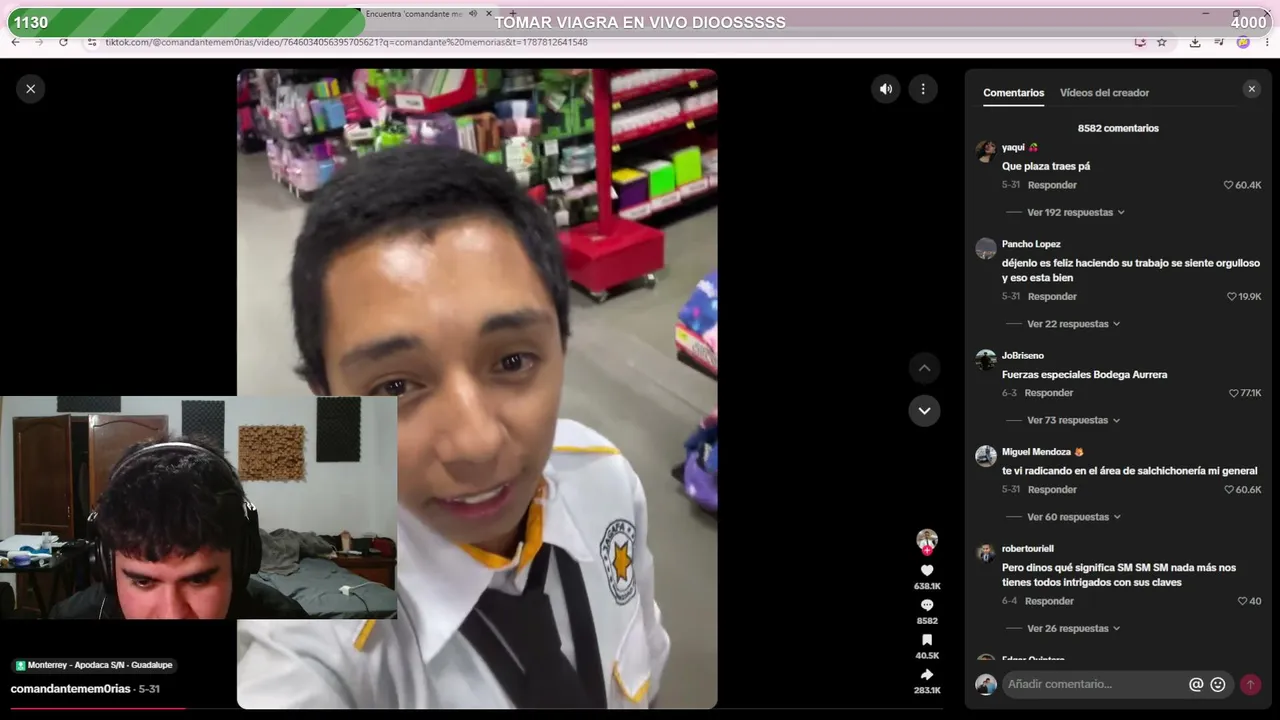1280x720 pixels.
Task: Expand Ver 26 respuestas
Action: click(1073, 629)
